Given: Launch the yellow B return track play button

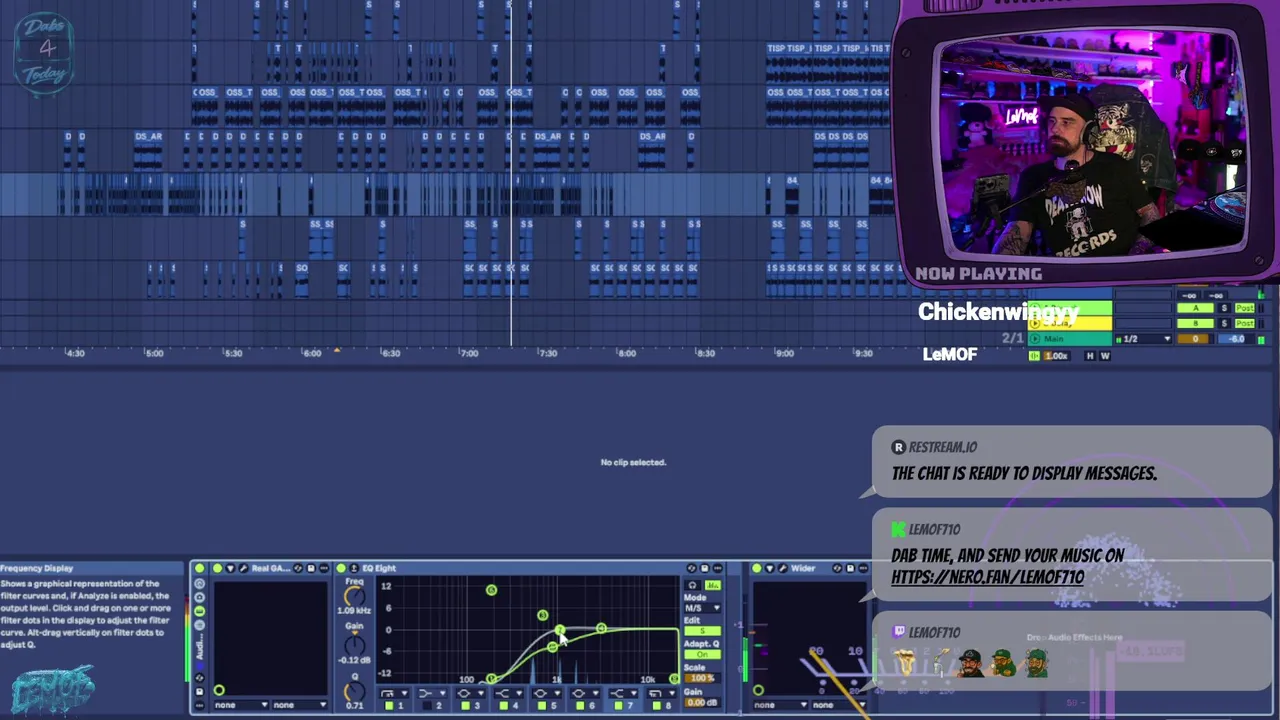Looking at the screenshot, I should click(1035, 324).
